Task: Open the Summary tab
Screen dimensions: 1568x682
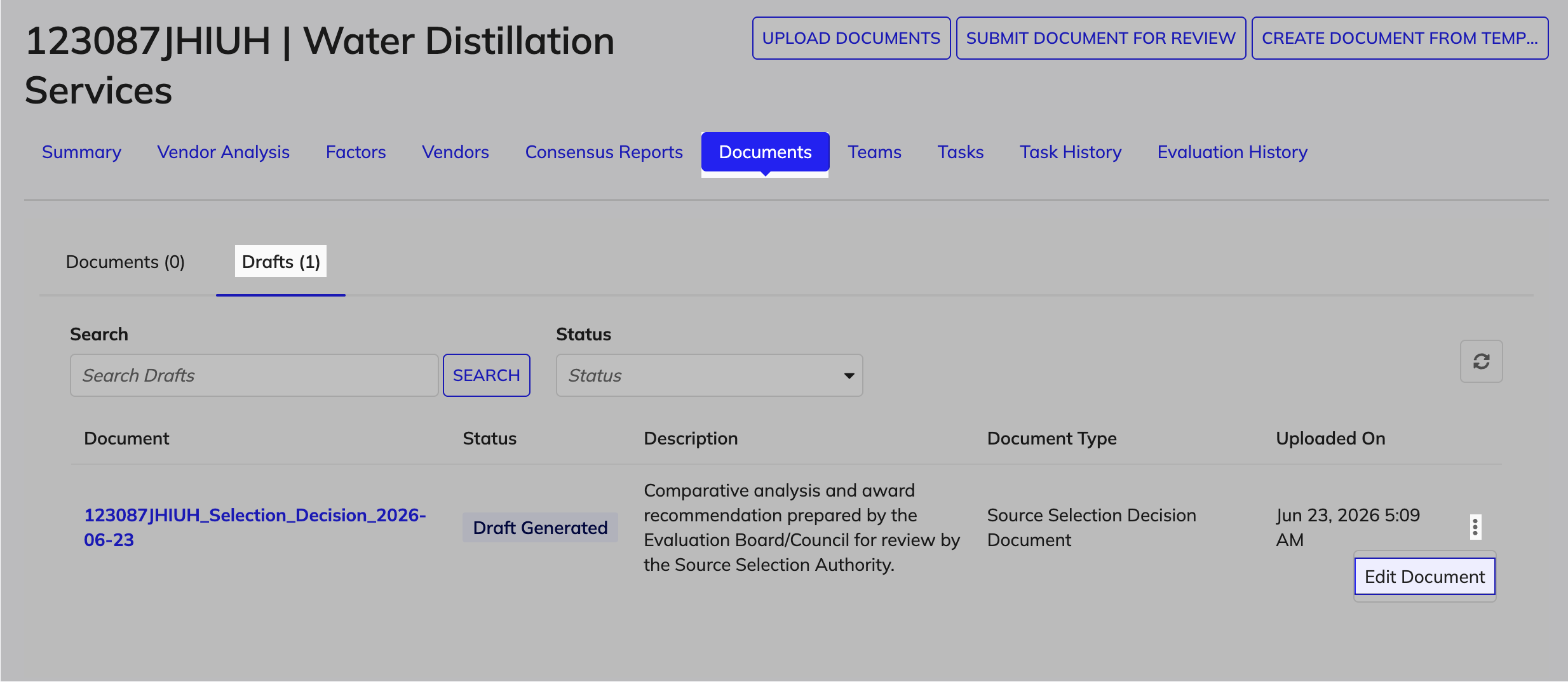Action: [81, 152]
